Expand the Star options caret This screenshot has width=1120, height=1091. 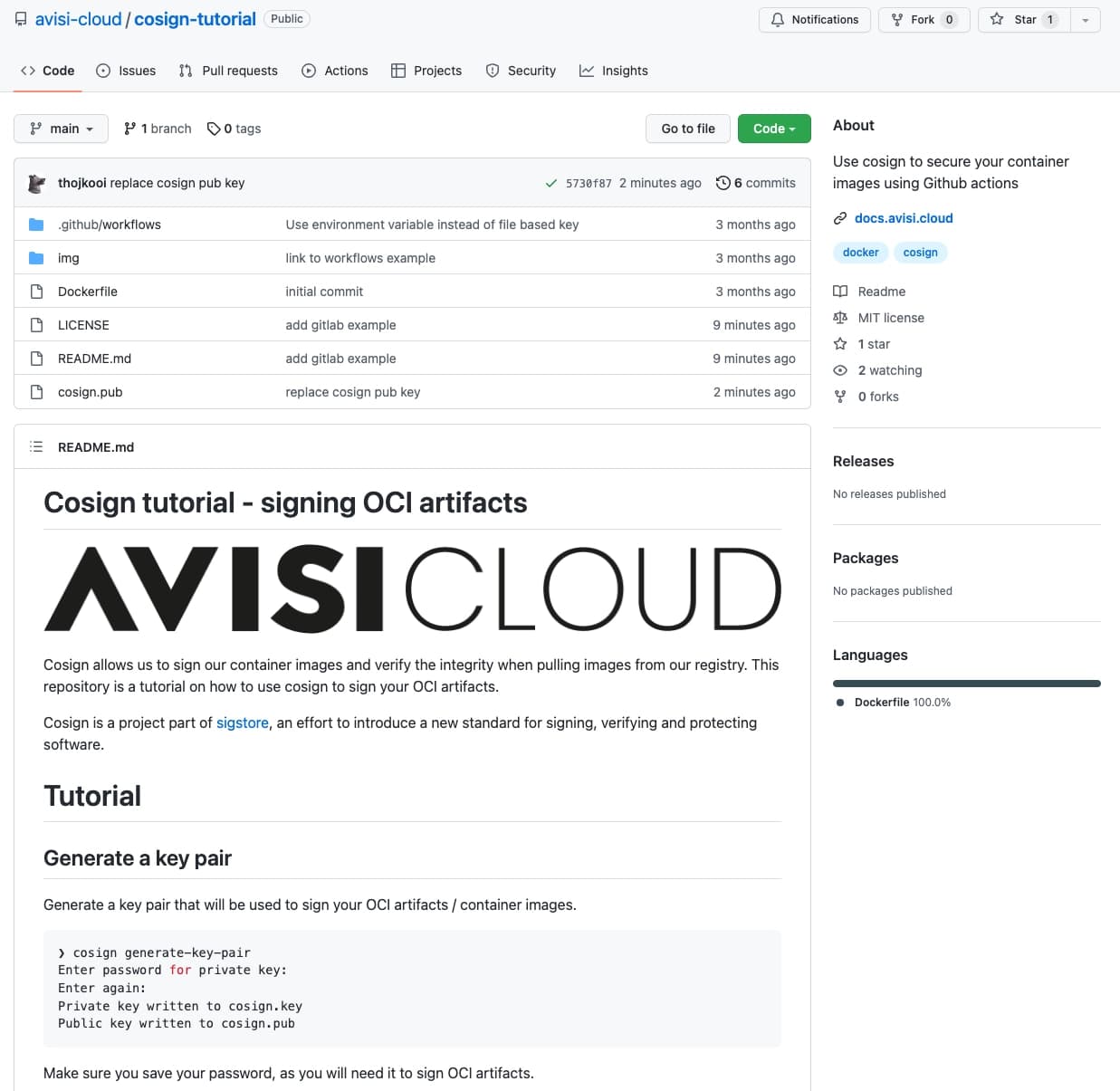tap(1086, 19)
